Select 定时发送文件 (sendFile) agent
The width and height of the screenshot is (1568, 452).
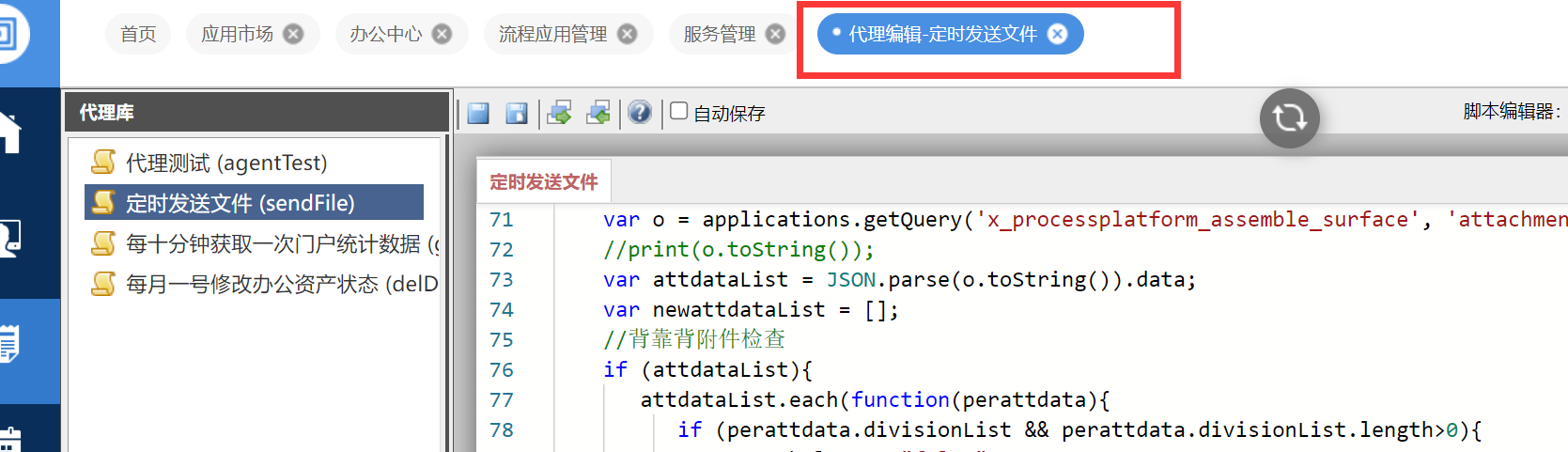(x=254, y=203)
